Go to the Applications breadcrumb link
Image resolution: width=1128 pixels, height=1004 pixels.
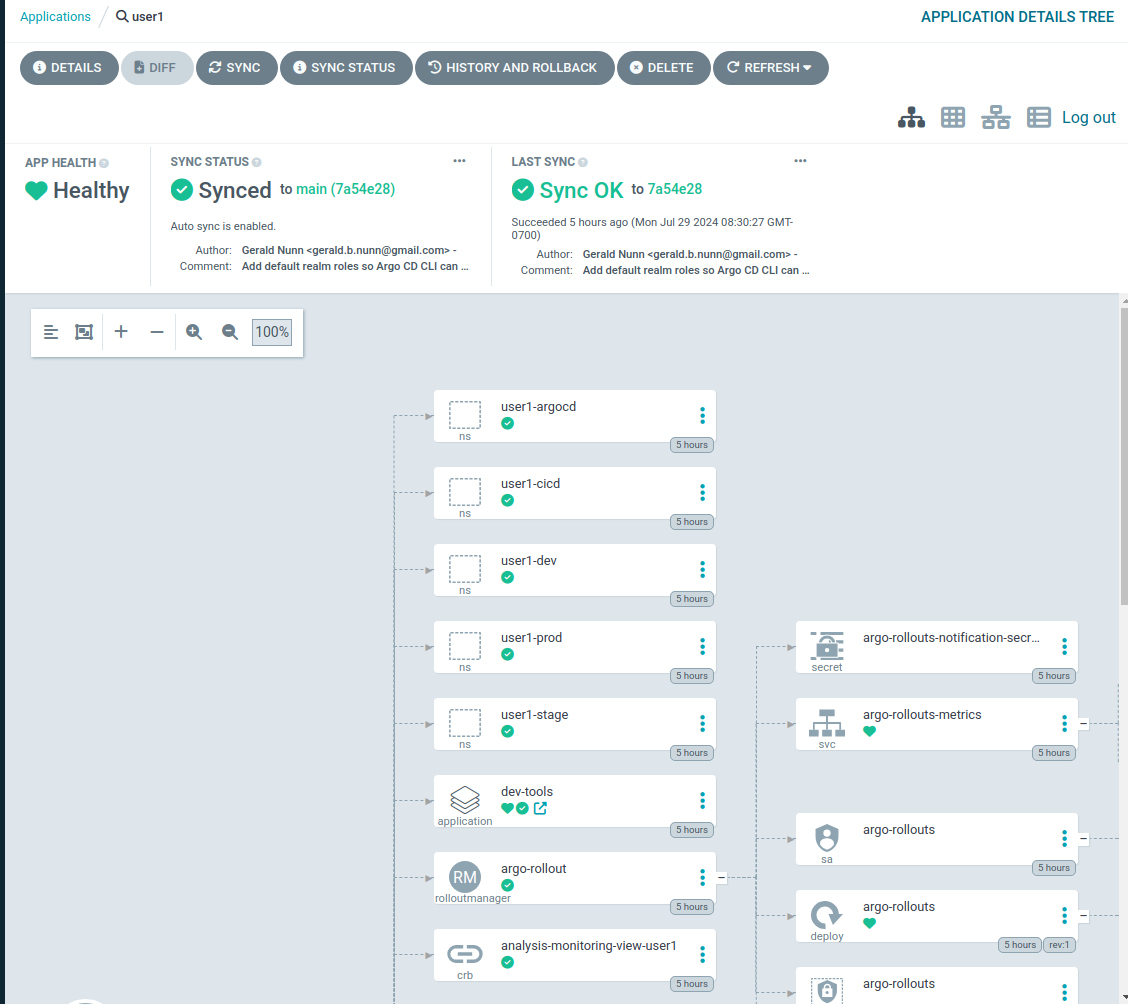pyautogui.click(x=55, y=17)
